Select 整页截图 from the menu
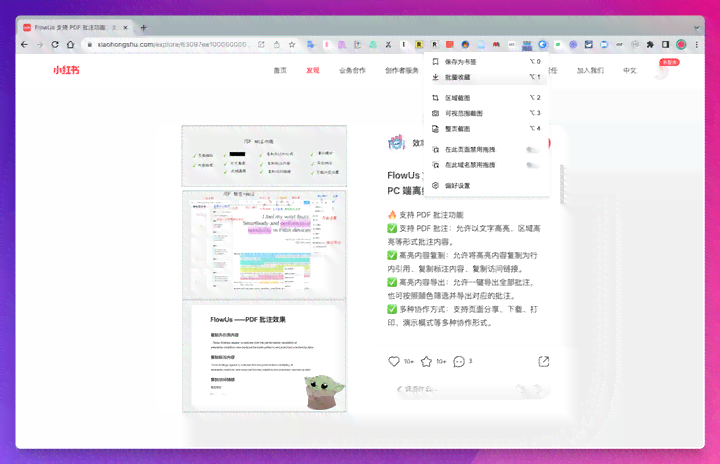Screen dimensions: 720x464 (x=487, y=129)
